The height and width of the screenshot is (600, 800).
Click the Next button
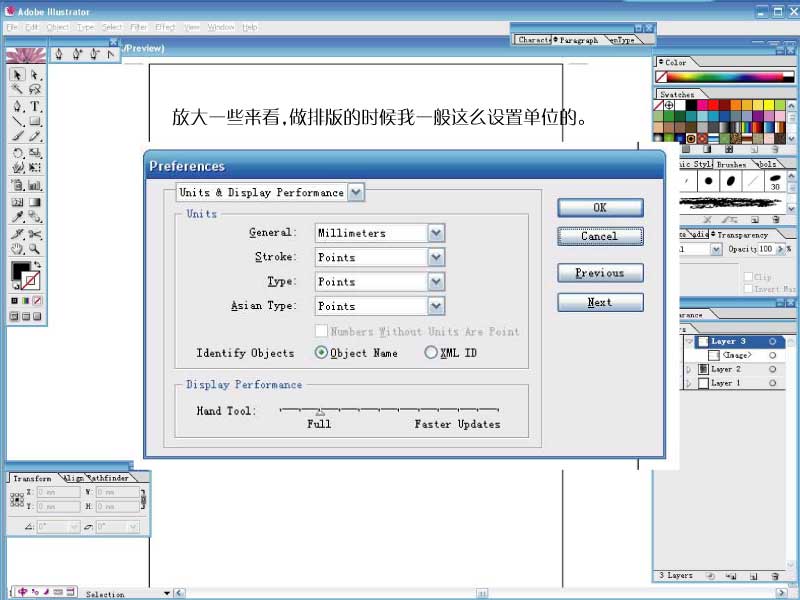[x=600, y=302]
